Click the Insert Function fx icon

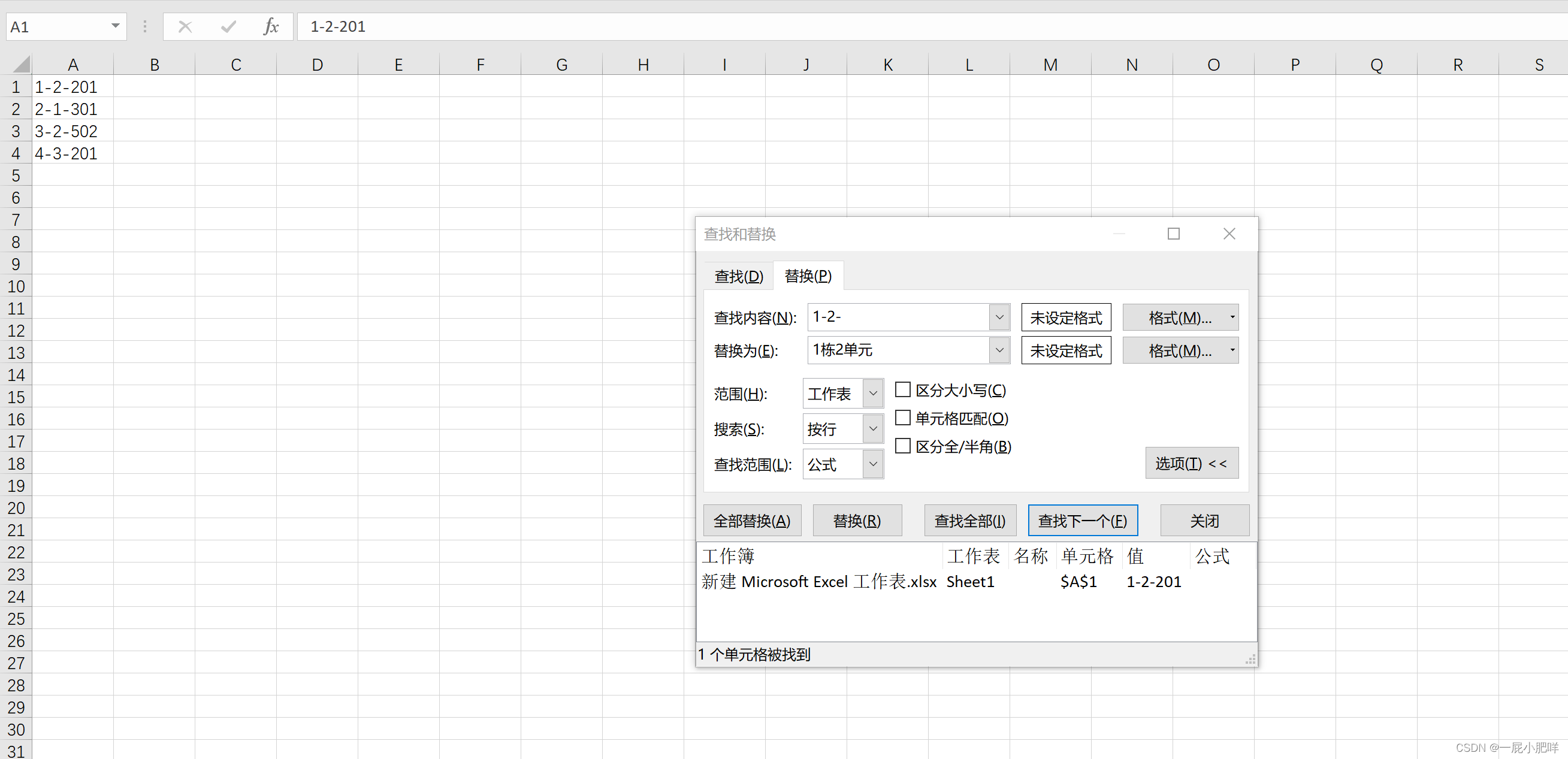[x=271, y=27]
